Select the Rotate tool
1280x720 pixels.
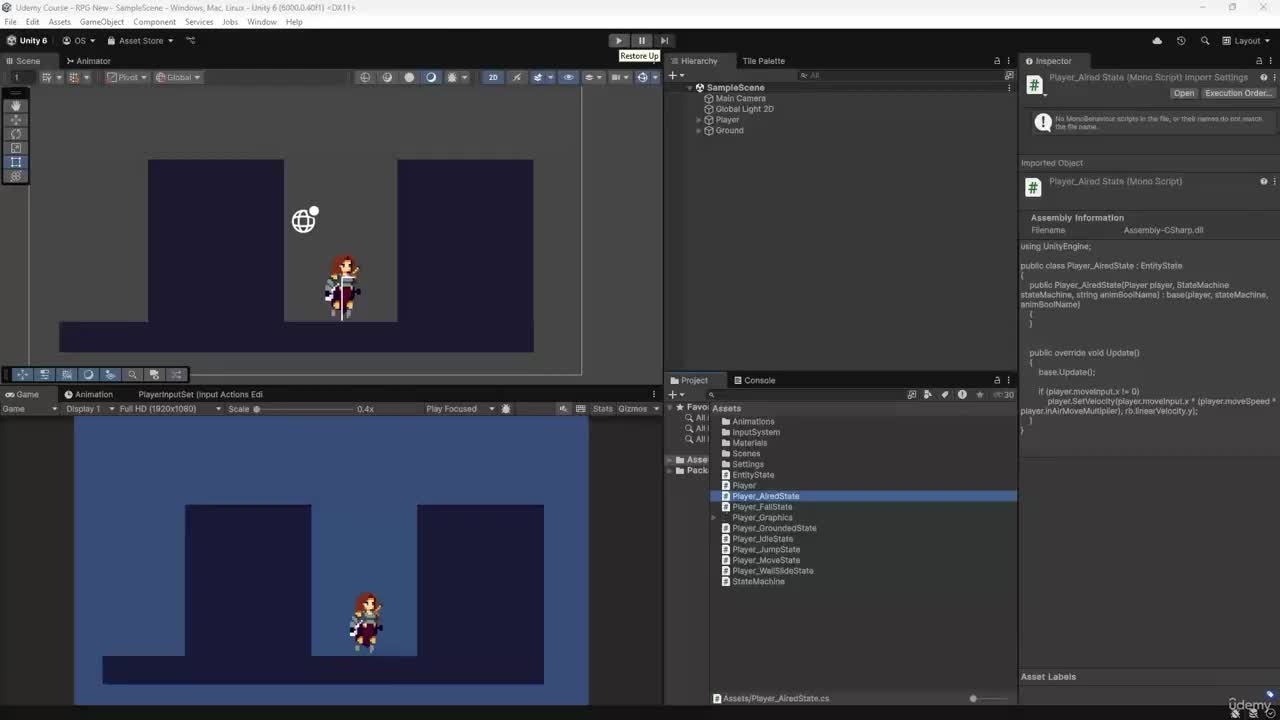coord(15,133)
